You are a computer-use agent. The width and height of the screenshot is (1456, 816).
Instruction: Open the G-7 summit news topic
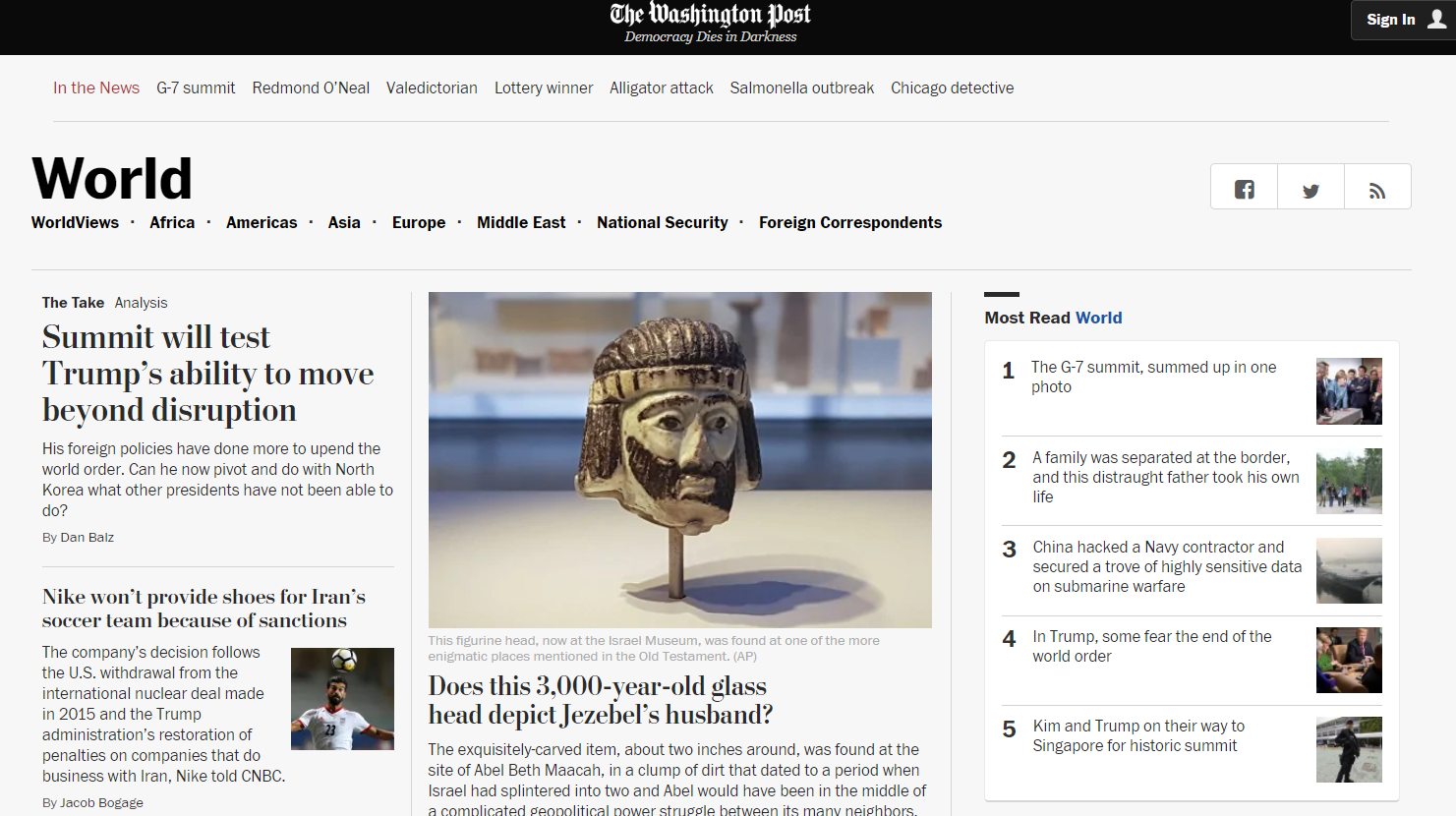pos(196,87)
